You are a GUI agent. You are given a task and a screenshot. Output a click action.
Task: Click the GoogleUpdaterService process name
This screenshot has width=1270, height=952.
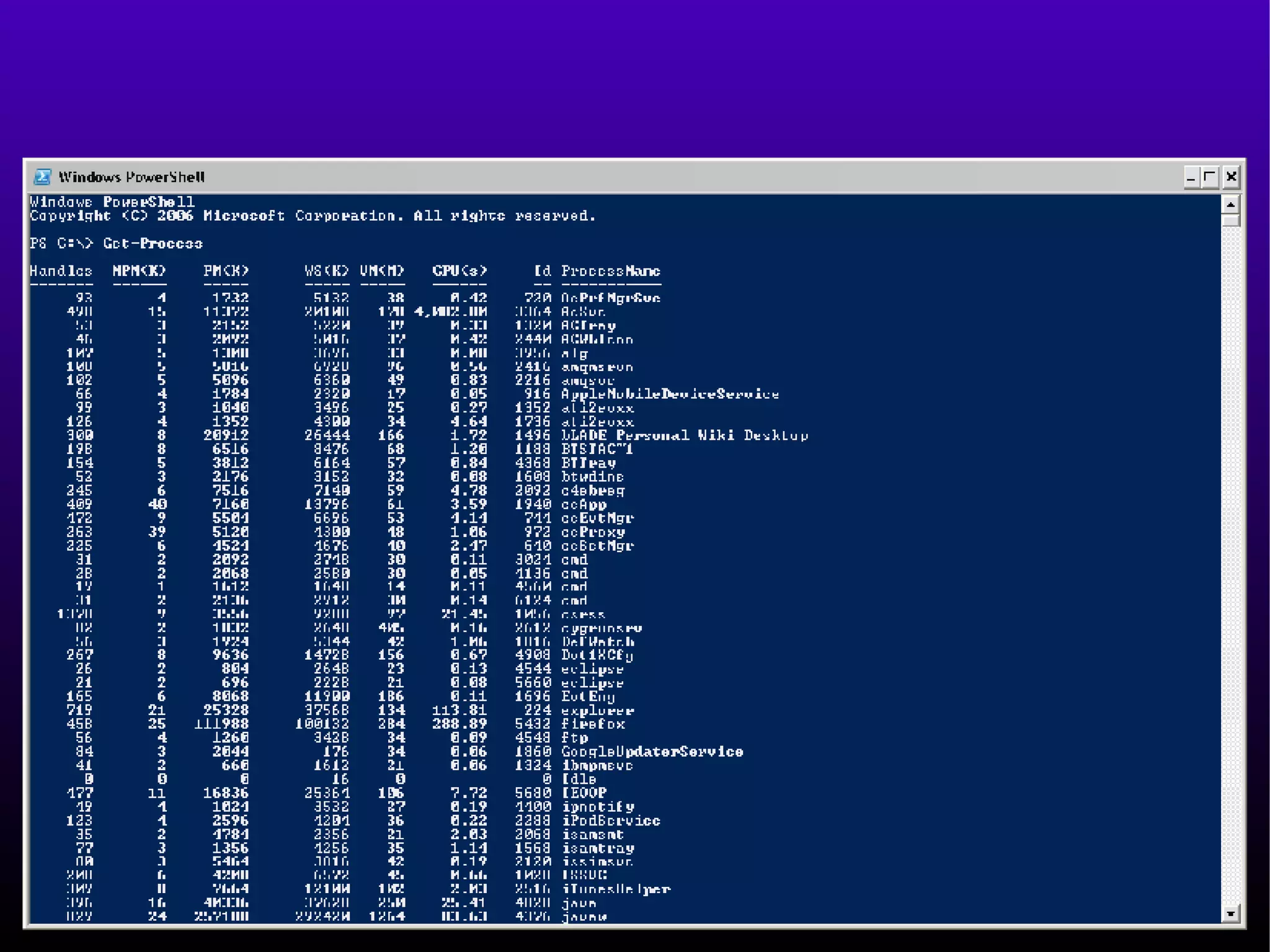click(x=652, y=752)
